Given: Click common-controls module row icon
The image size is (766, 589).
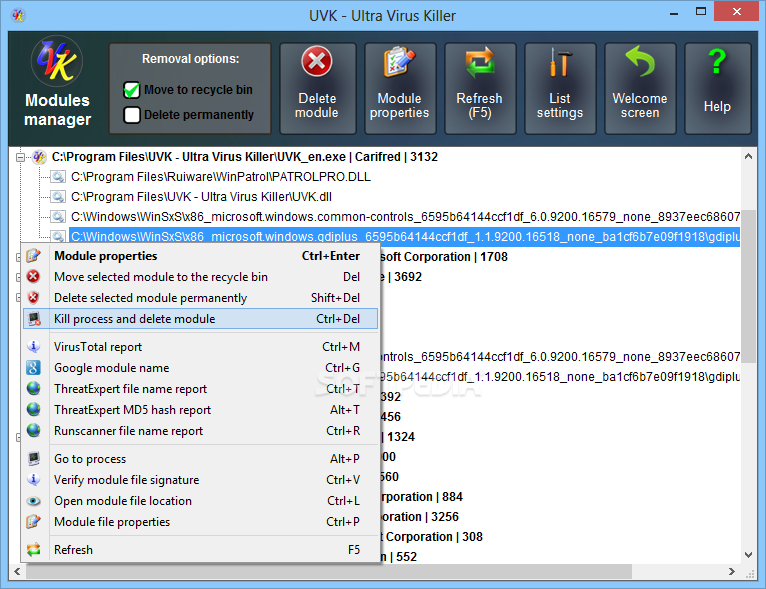Looking at the screenshot, I should point(58,217).
